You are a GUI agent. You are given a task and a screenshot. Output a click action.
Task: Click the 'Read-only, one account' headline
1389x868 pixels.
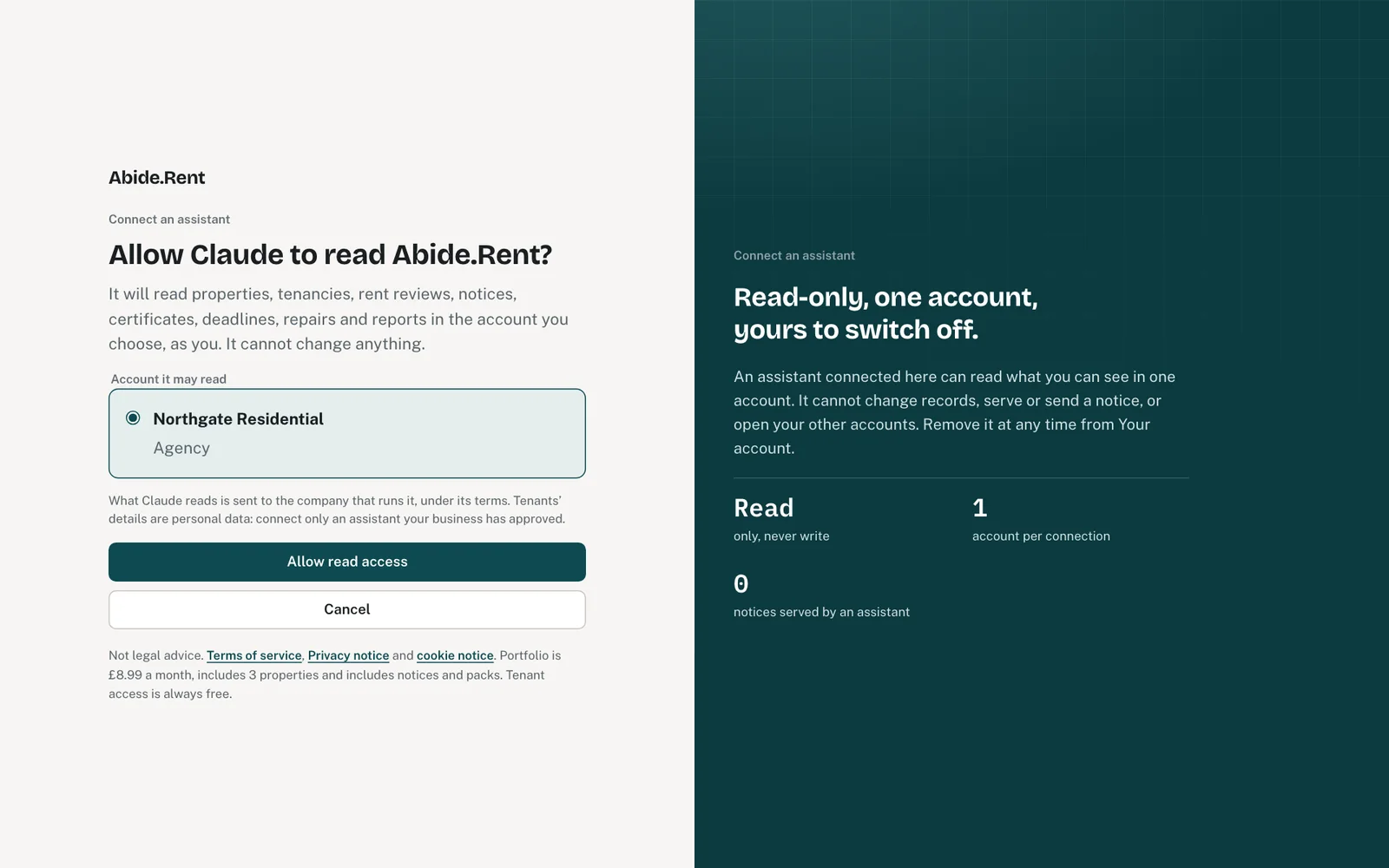pos(885,313)
